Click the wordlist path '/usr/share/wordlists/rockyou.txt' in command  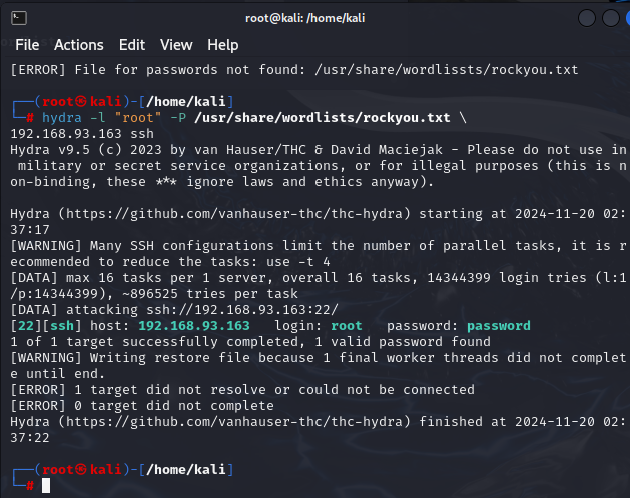point(322,118)
